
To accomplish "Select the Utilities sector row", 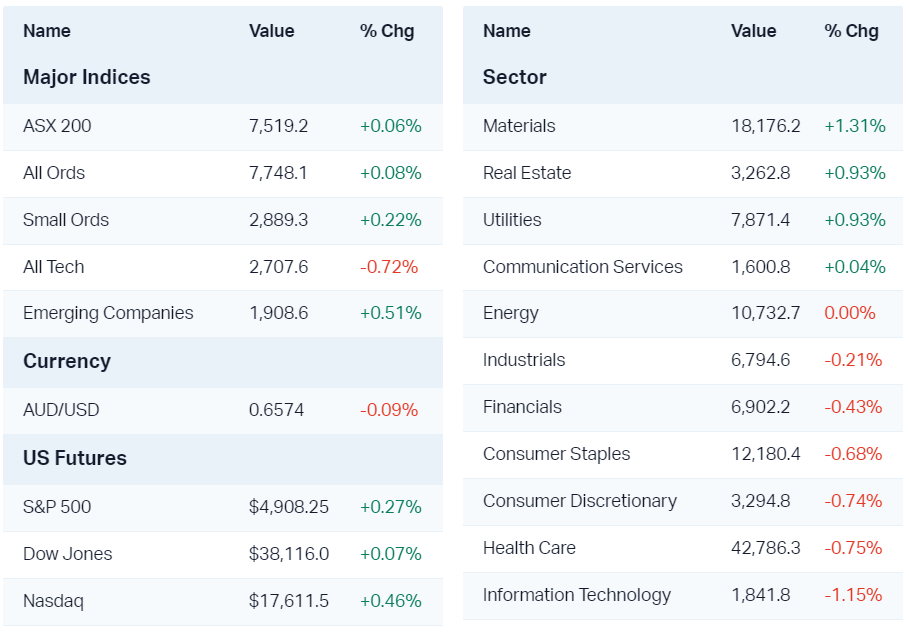I will point(512,220).
